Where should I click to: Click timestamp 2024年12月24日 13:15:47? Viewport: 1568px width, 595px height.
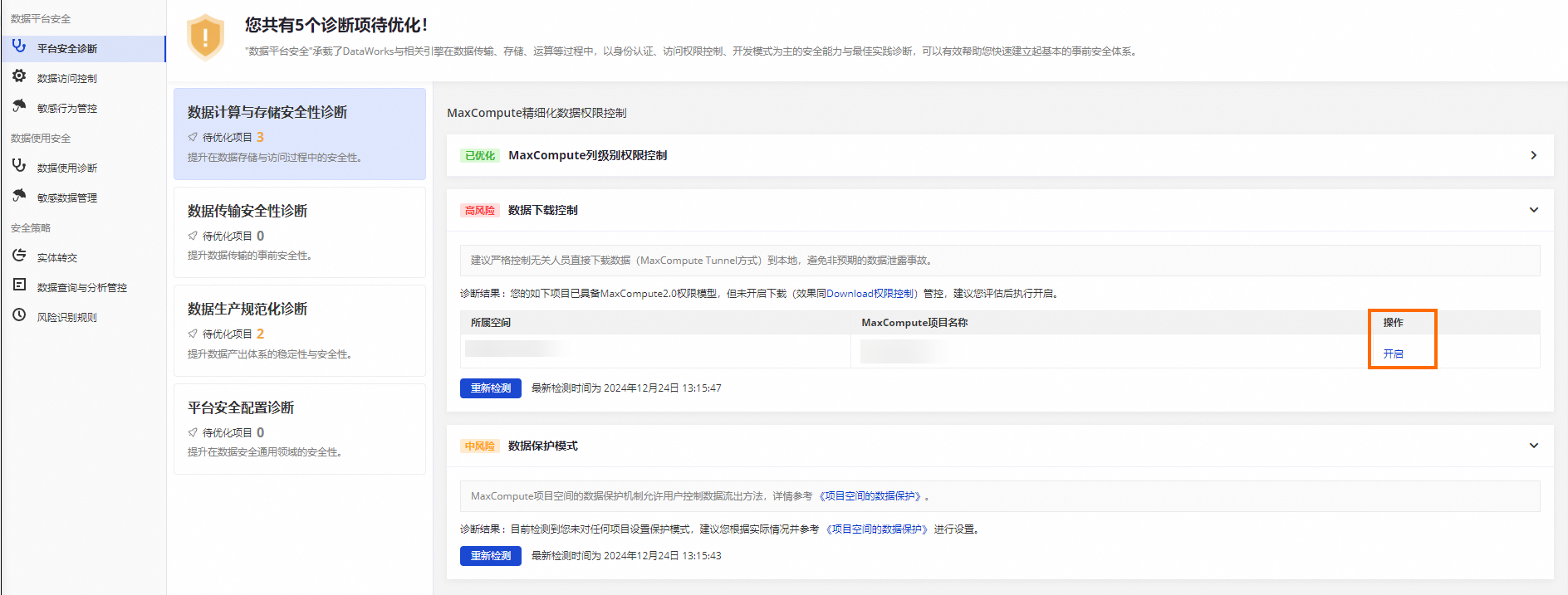click(662, 388)
